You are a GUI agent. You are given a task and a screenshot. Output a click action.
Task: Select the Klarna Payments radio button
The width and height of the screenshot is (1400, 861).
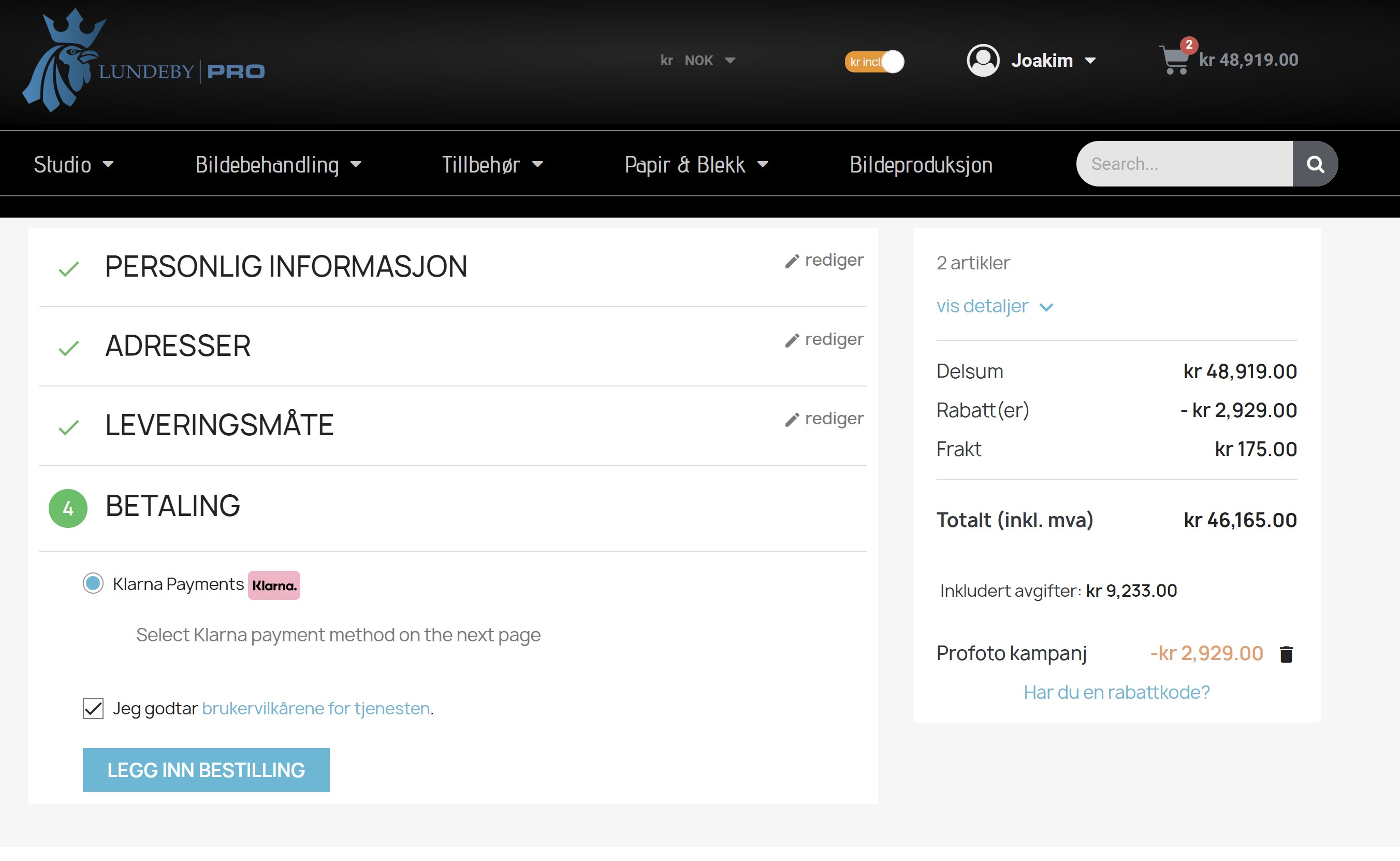click(x=93, y=584)
